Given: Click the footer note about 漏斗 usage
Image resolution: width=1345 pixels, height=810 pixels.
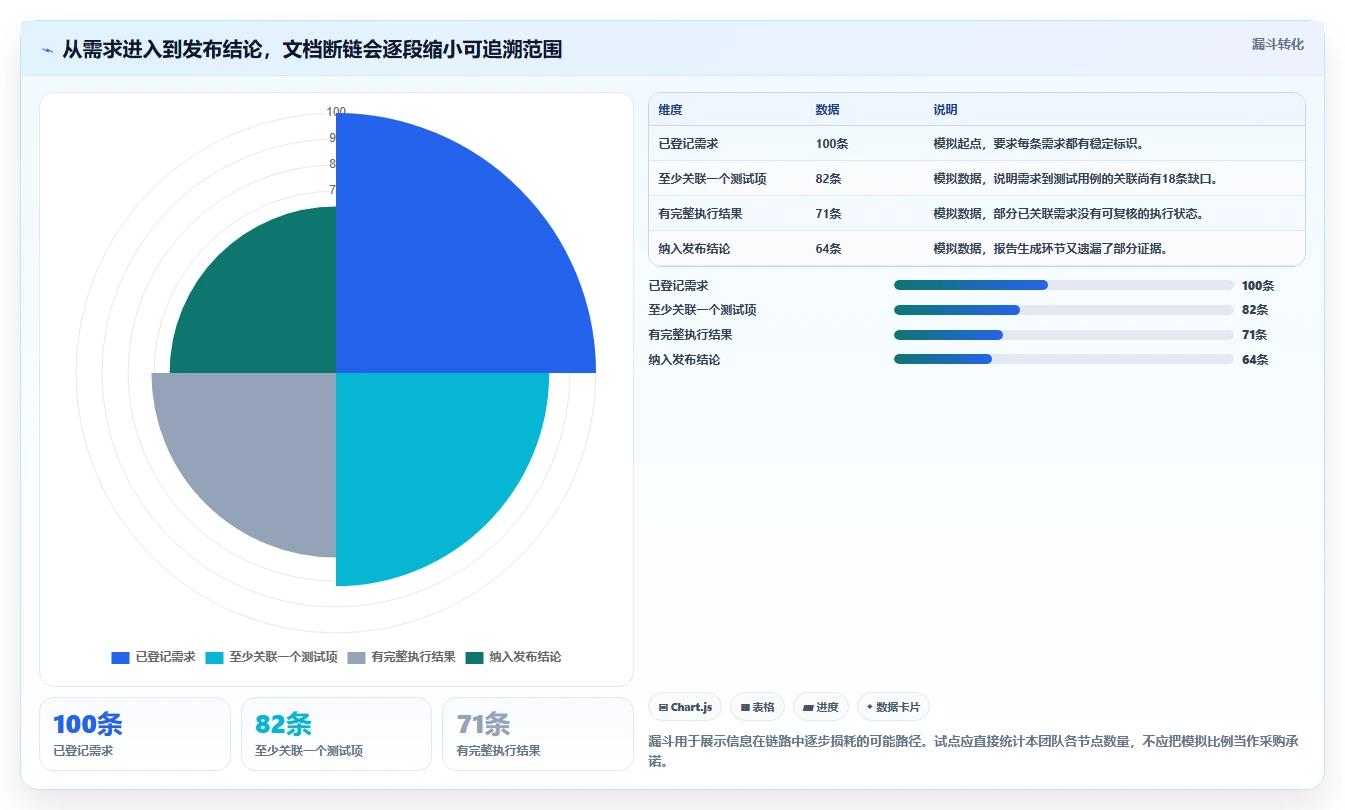Looking at the screenshot, I should pyautogui.click(x=973, y=751).
